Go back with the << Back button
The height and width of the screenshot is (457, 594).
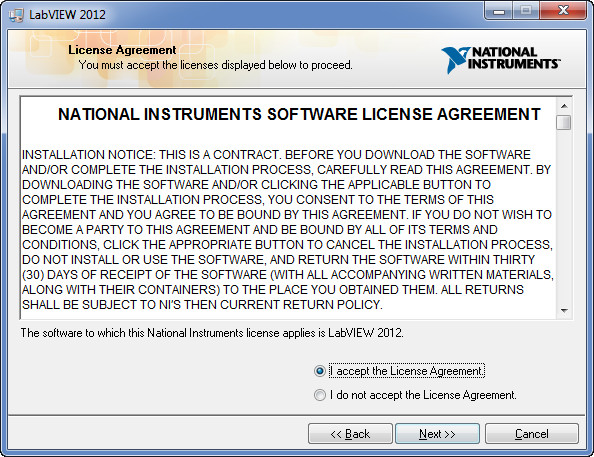click(350, 434)
